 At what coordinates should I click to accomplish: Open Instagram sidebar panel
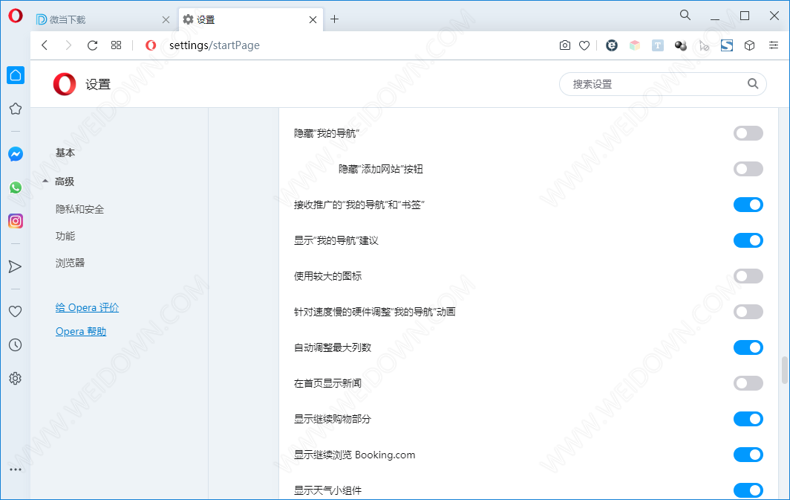pyautogui.click(x=15, y=221)
